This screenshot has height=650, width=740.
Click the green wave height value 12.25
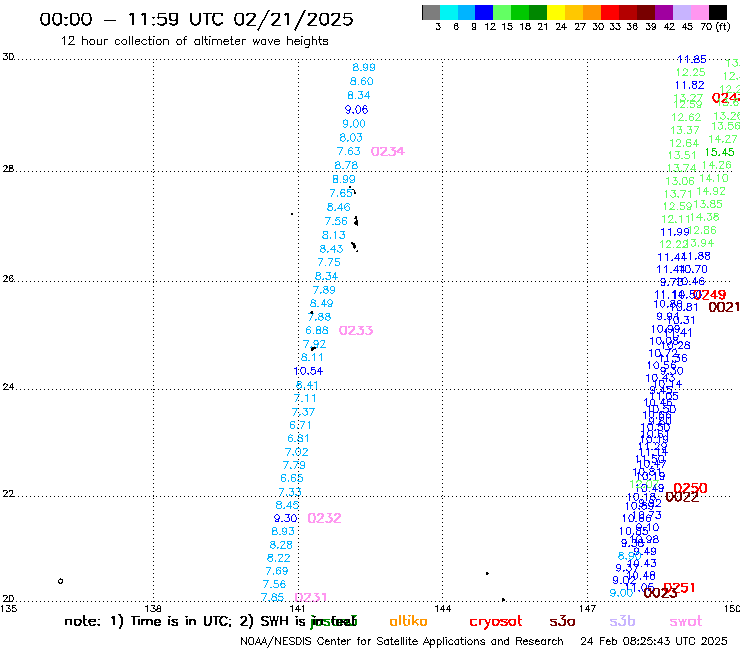[x=690, y=73]
